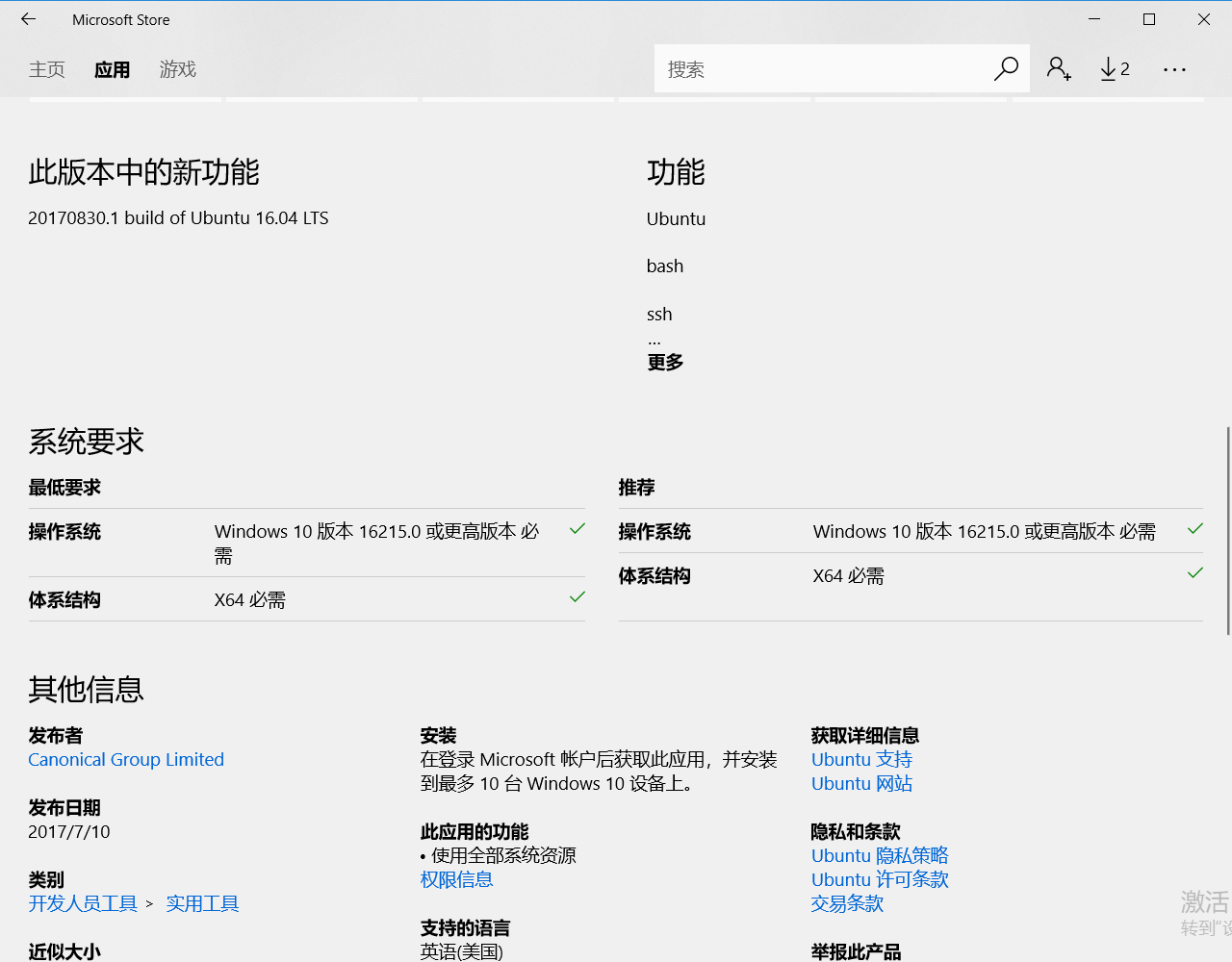The height and width of the screenshot is (962, 1232).
Task: Open the 交易条款 link
Action: coord(847,903)
